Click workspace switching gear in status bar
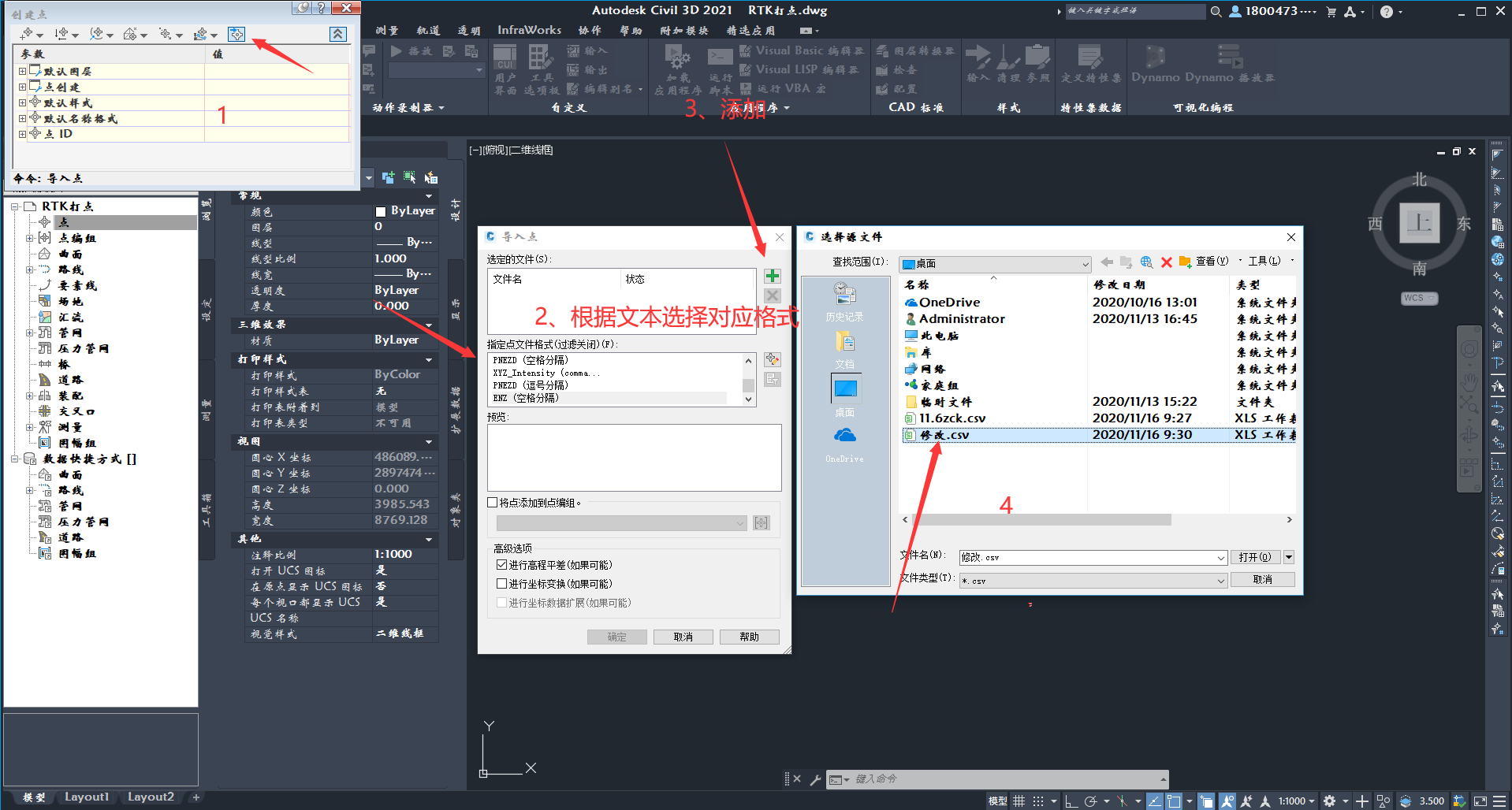 (1330, 801)
